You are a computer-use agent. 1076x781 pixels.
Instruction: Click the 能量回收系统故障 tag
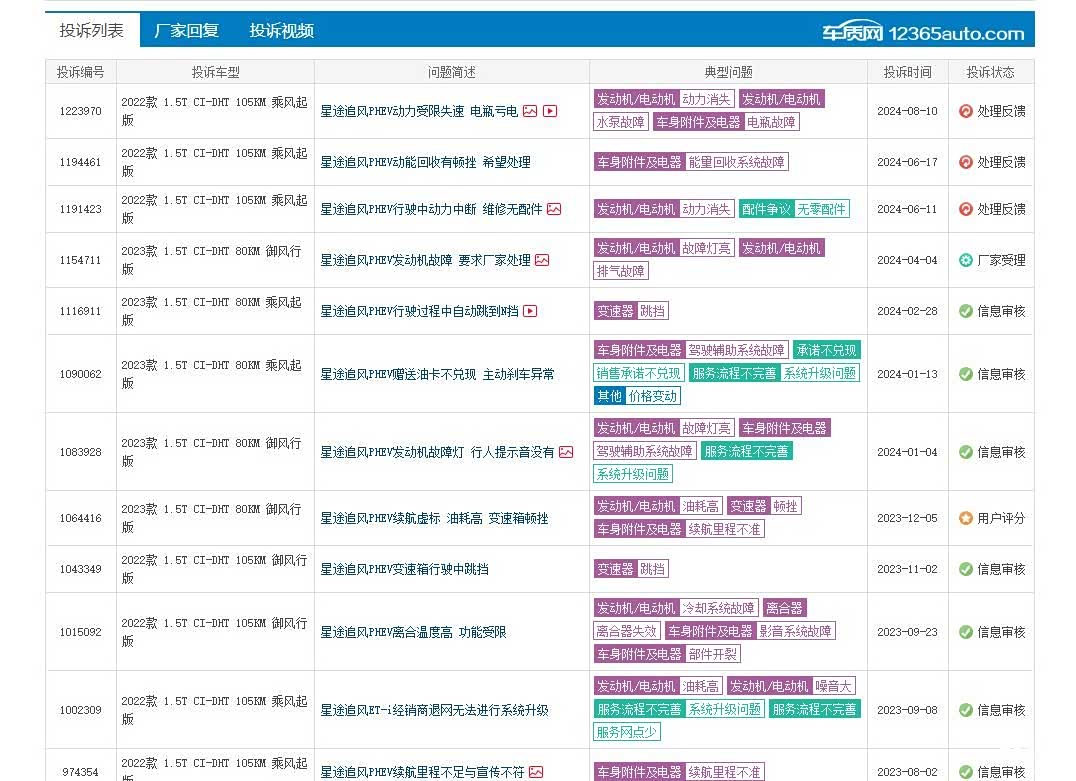point(736,162)
